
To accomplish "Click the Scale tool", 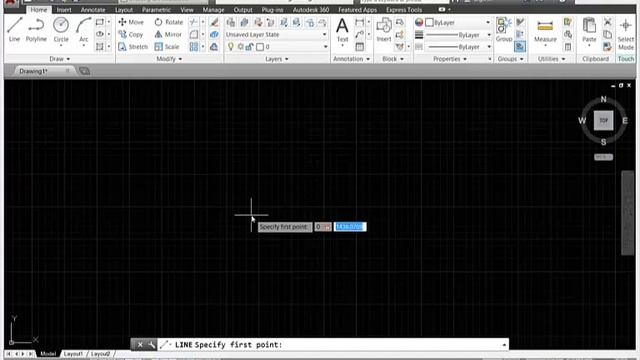I will pyautogui.click(x=167, y=47).
